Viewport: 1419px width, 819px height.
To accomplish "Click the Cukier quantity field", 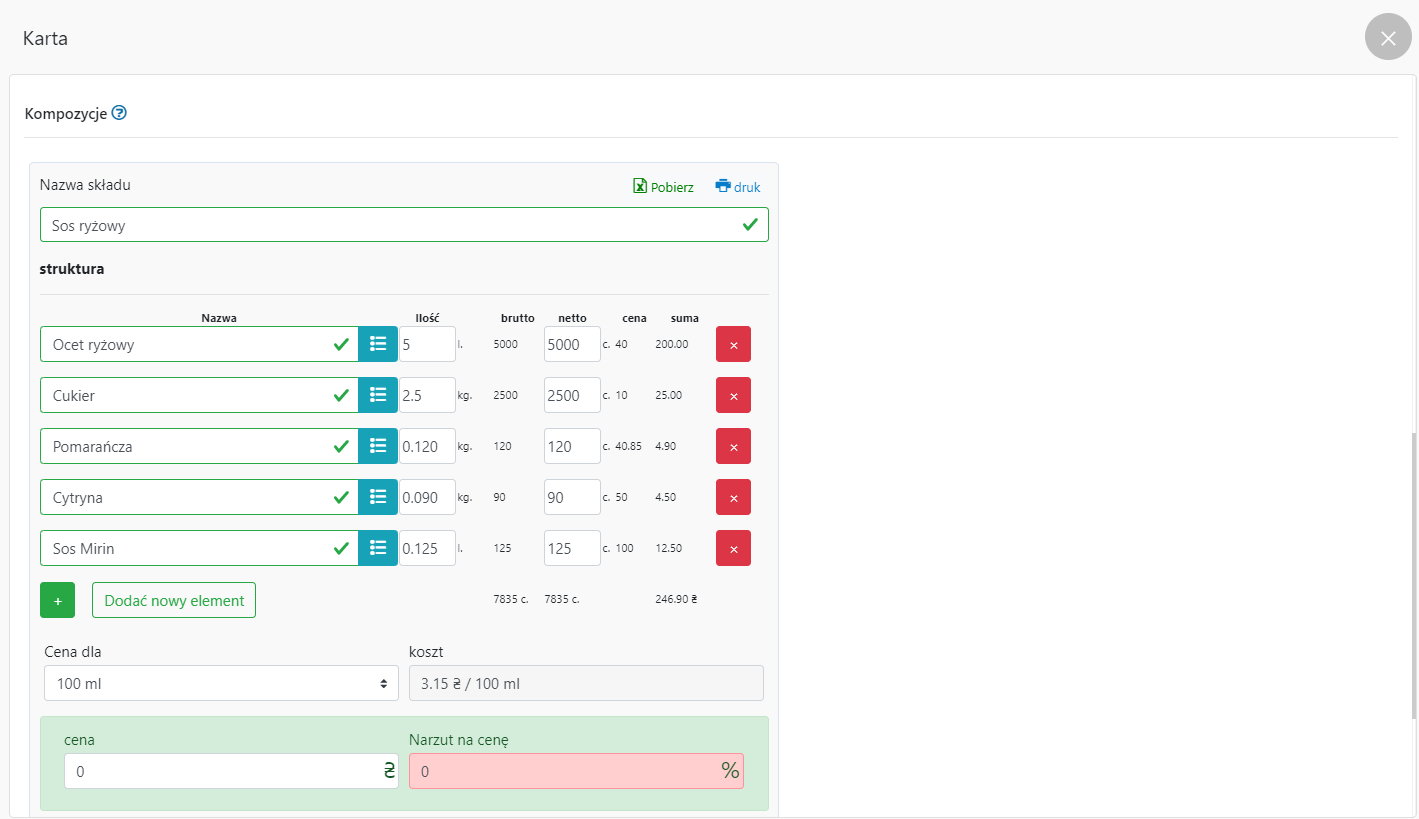I will [427, 395].
